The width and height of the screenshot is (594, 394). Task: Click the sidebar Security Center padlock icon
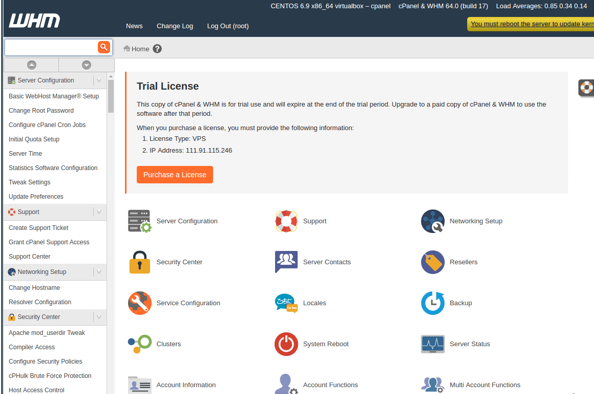click(x=12, y=317)
